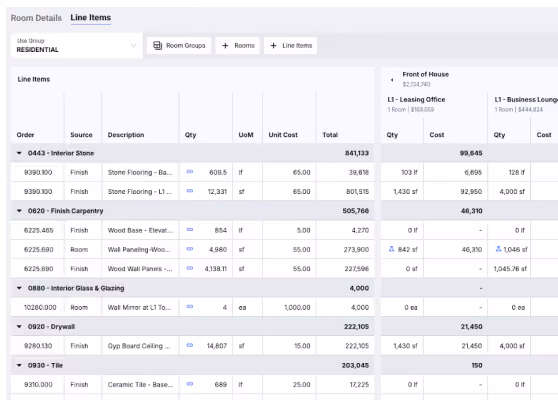
Task: Click total cell 273,900
Action: [x=356, y=249]
